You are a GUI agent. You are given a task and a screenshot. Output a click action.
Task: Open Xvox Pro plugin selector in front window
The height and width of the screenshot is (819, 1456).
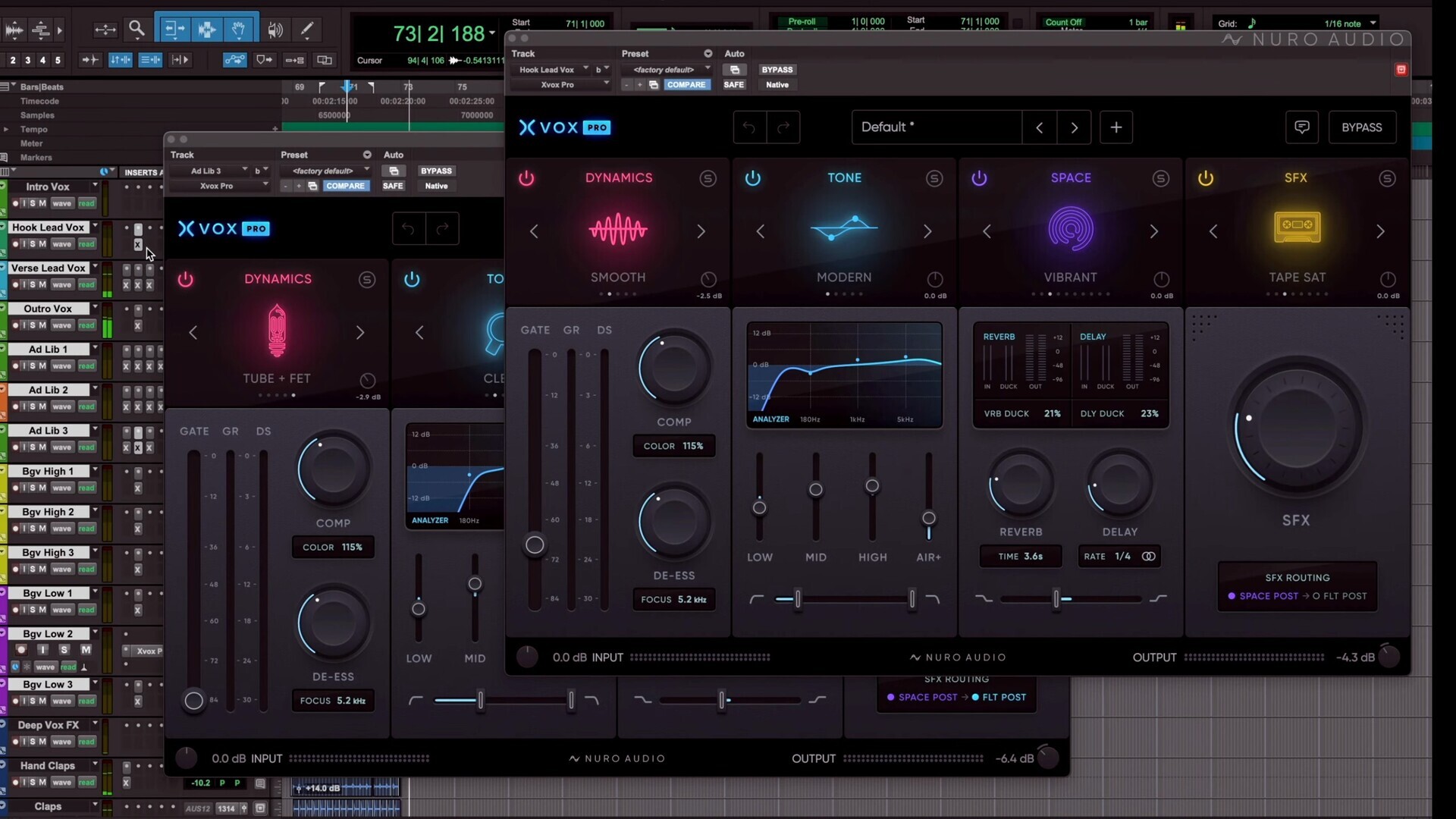click(x=560, y=85)
